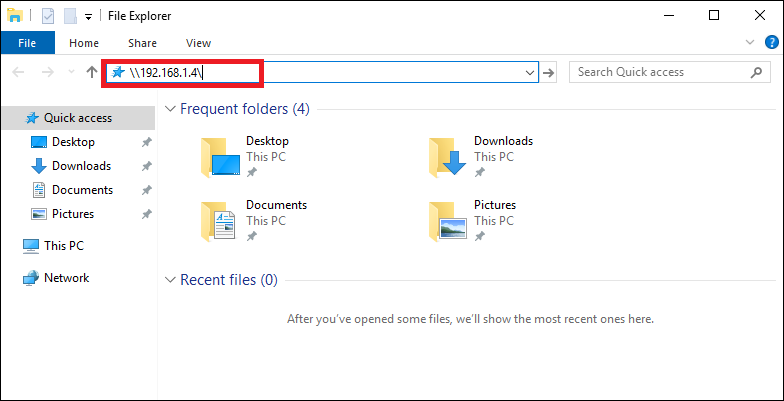Open the Recent locations dropdown arrow
This screenshot has width=784, height=401.
point(70,72)
